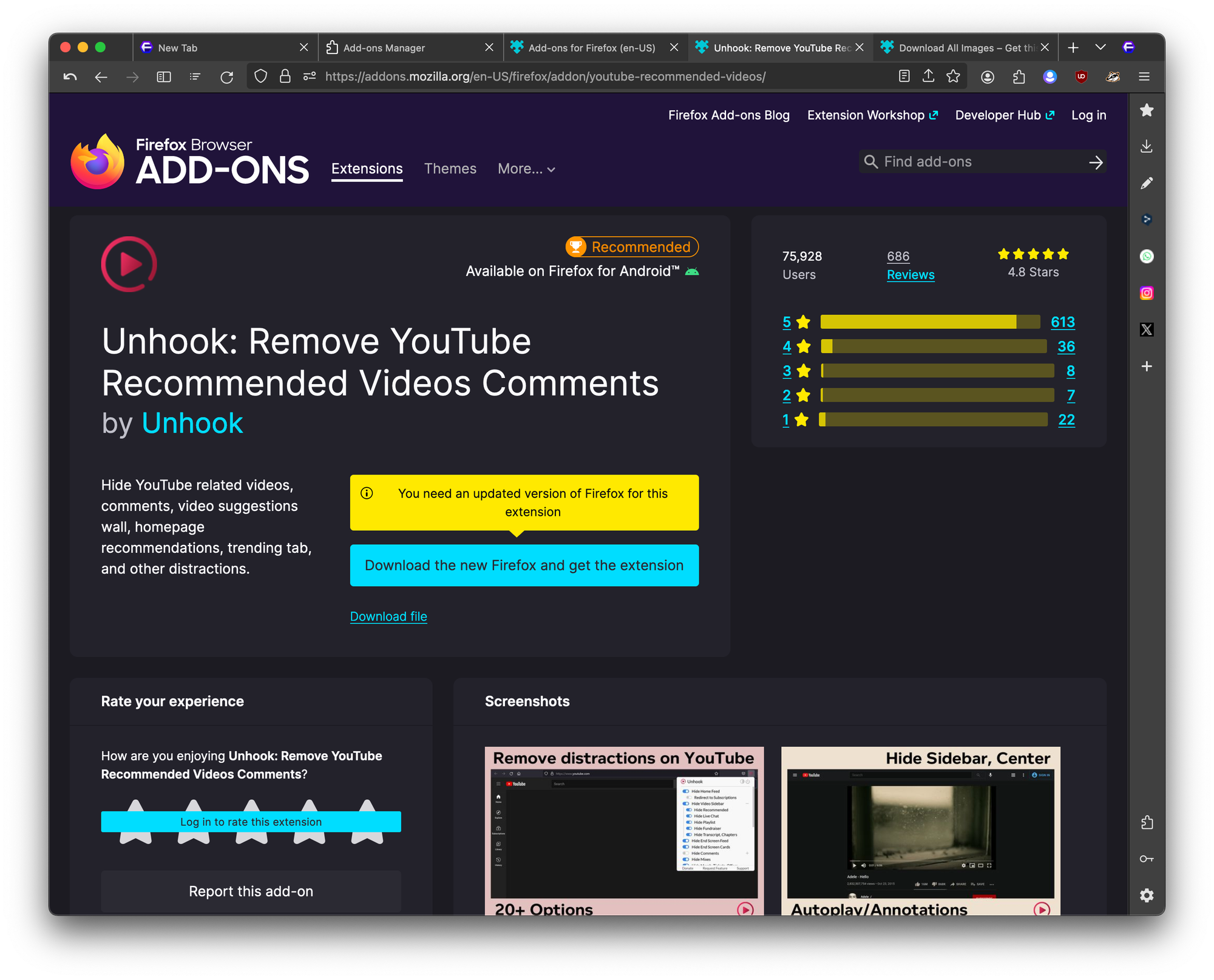Open Bookmarks panel in browser sidebar
The width and height of the screenshot is (1214, 980).
[x=1147, y=110]
